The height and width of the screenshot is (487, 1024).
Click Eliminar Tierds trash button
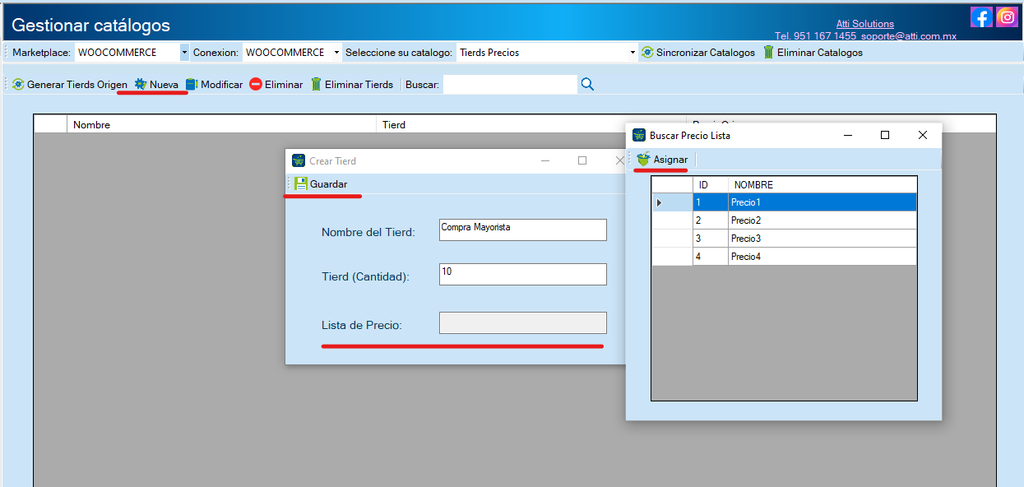tap(352, 84)
